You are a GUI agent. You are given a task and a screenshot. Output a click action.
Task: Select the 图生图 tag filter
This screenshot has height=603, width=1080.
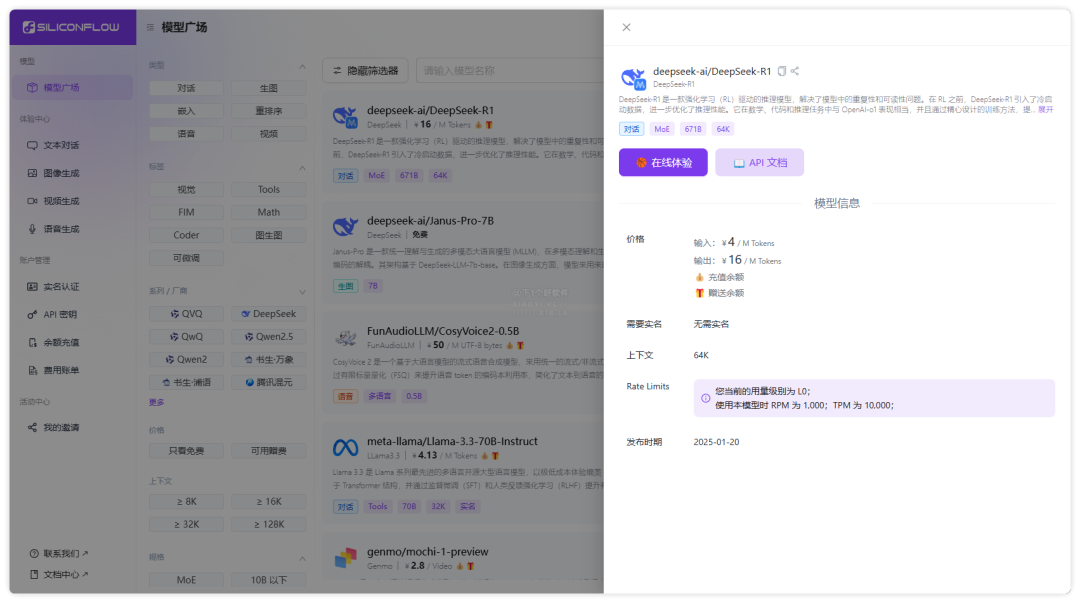[269, 235]
